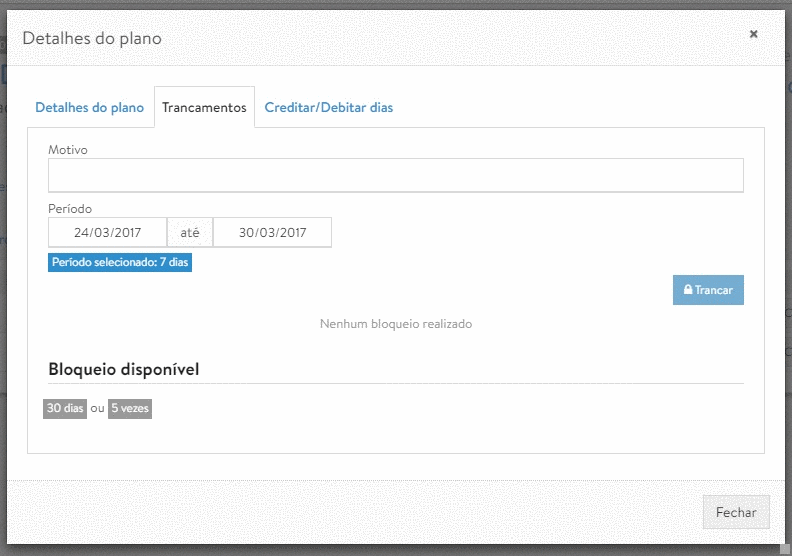Click the modal title Detalhes do plano
Image resolution: width=792 pixels, height=556 pixels.
coord(92,38)
